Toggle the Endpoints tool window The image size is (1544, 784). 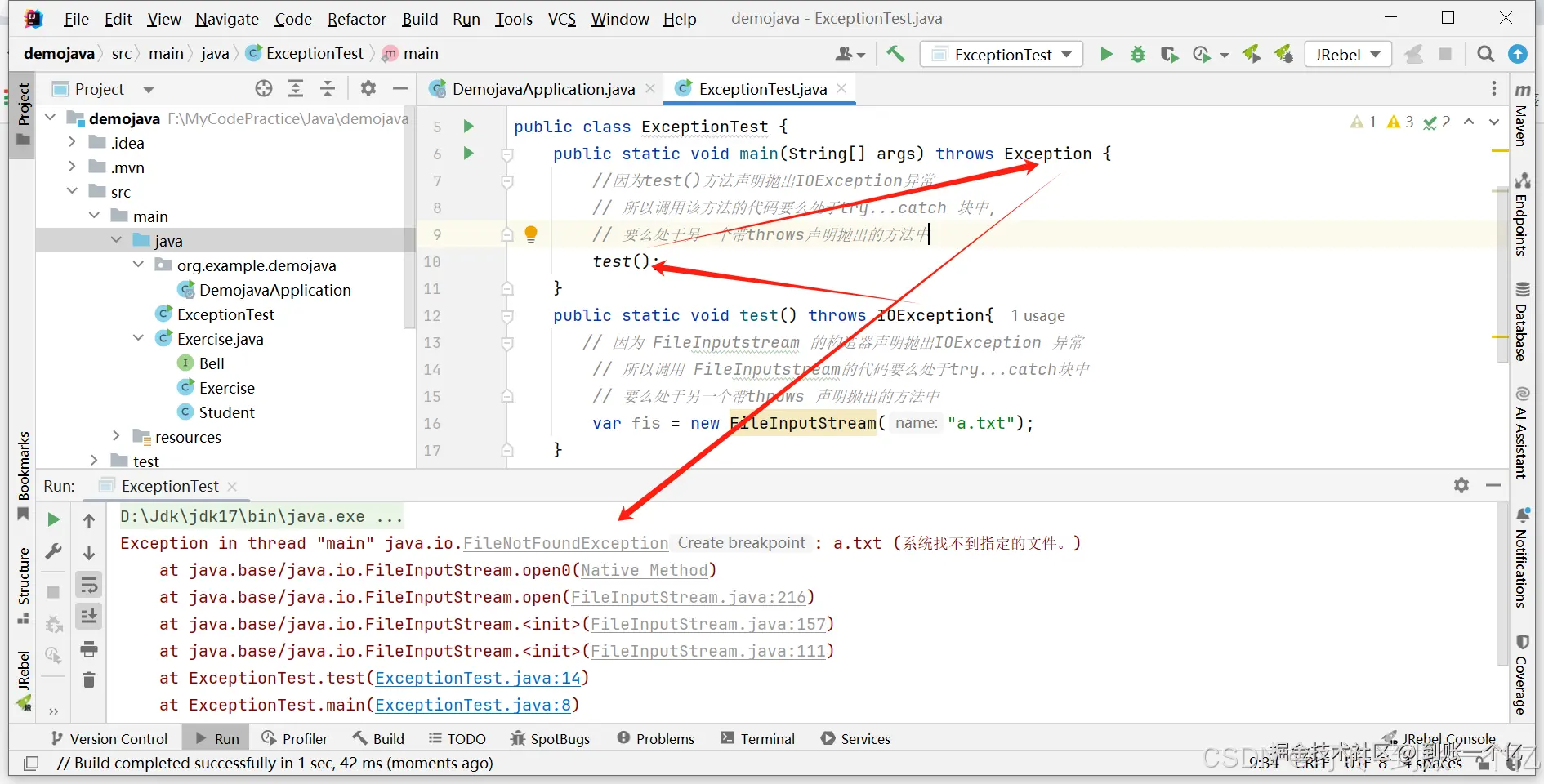coord(1522,214)
